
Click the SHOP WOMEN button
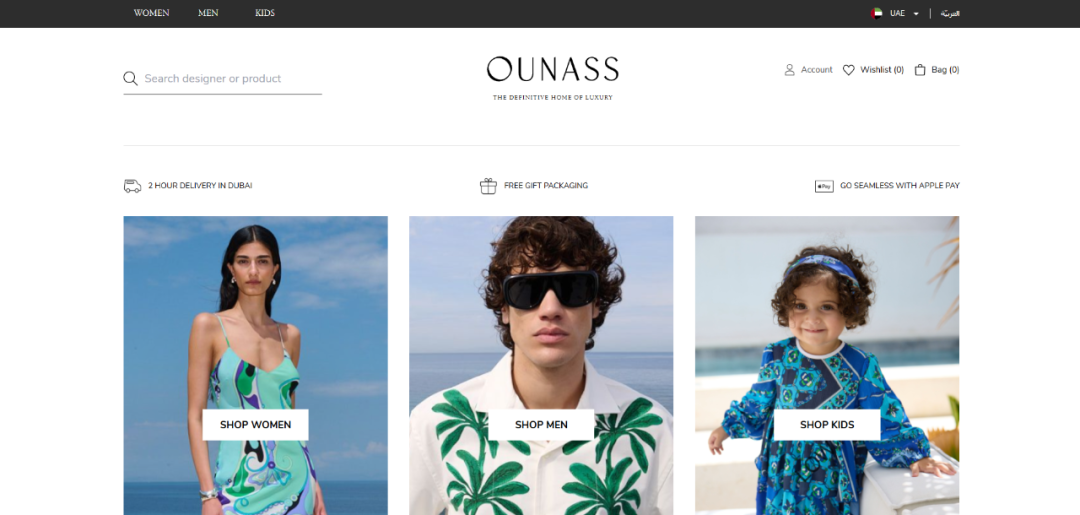256,425
